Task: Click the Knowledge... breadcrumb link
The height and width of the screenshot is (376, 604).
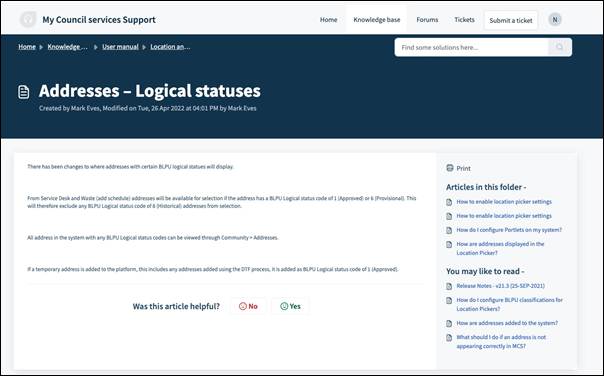Action: pyautogui.click(x=67, y=47)
